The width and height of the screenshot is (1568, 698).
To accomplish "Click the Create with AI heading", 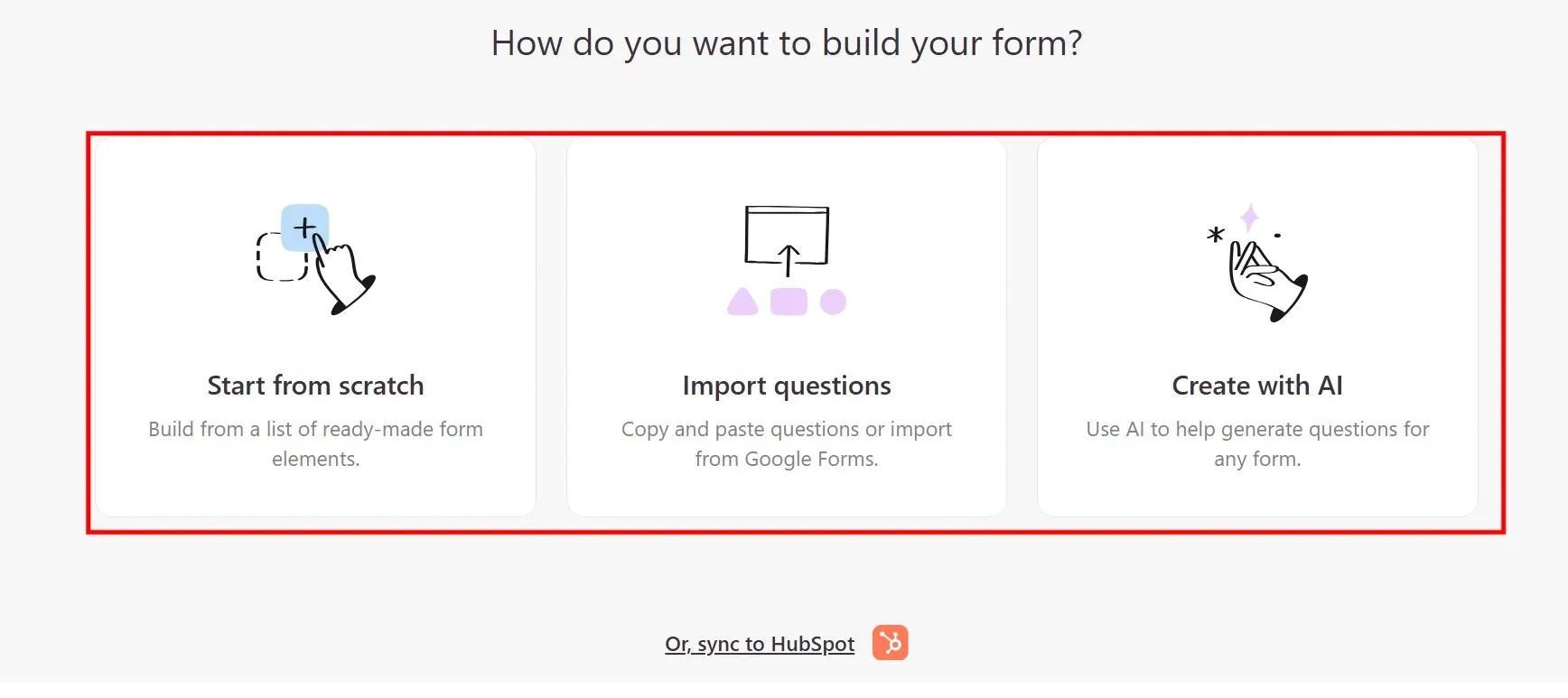I will point(1256,386).
